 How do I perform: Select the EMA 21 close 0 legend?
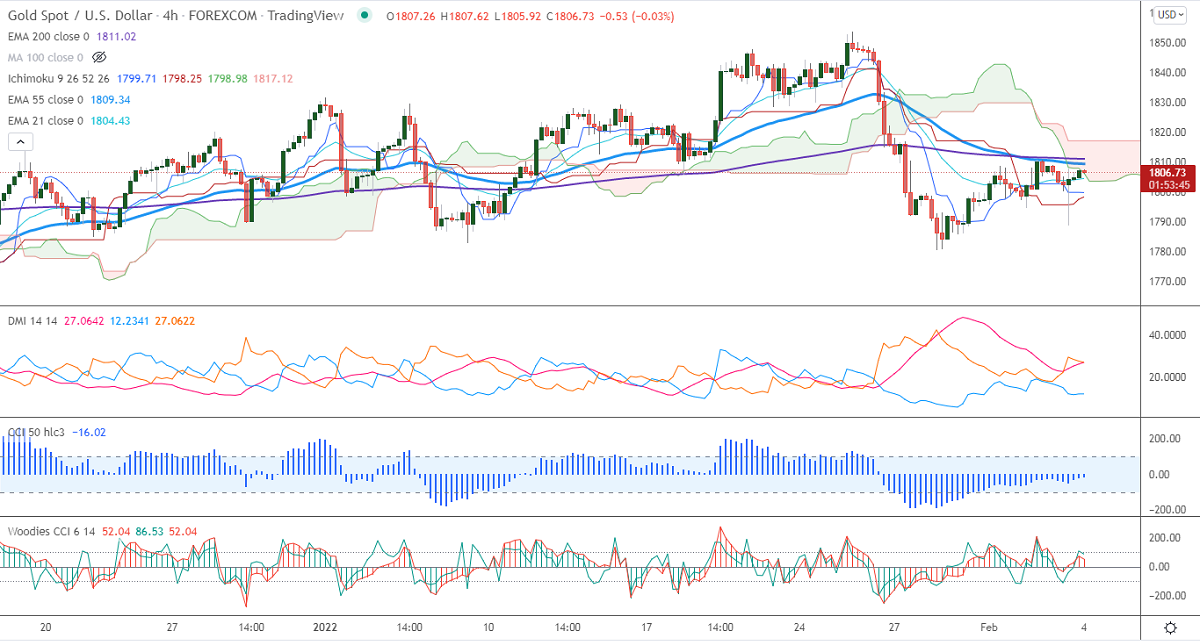pyautogui.click(x=46, y=121)
